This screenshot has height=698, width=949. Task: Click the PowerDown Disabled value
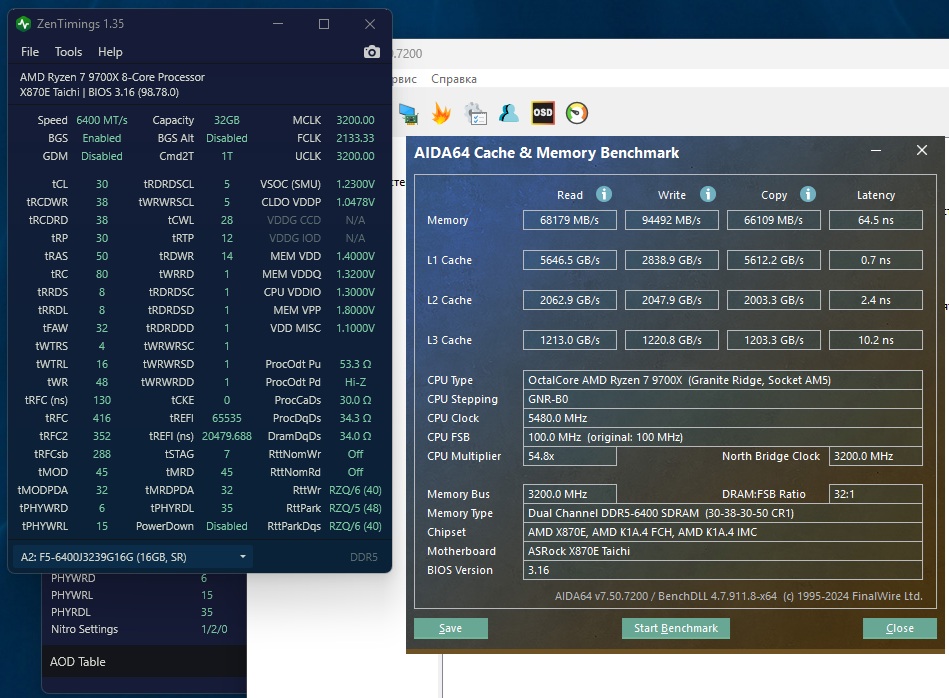pos(227,527)
